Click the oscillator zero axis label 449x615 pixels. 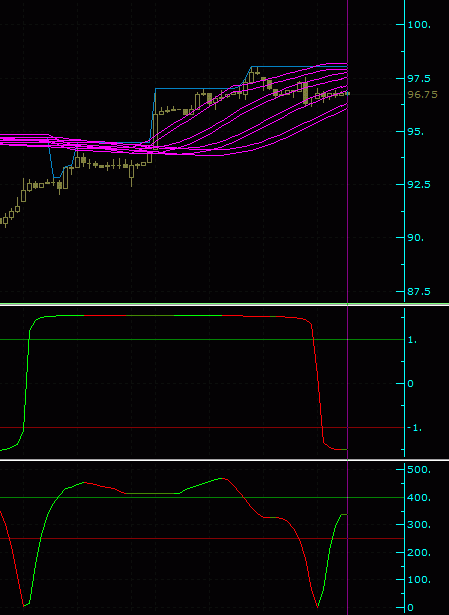click(x=411, y=384)
